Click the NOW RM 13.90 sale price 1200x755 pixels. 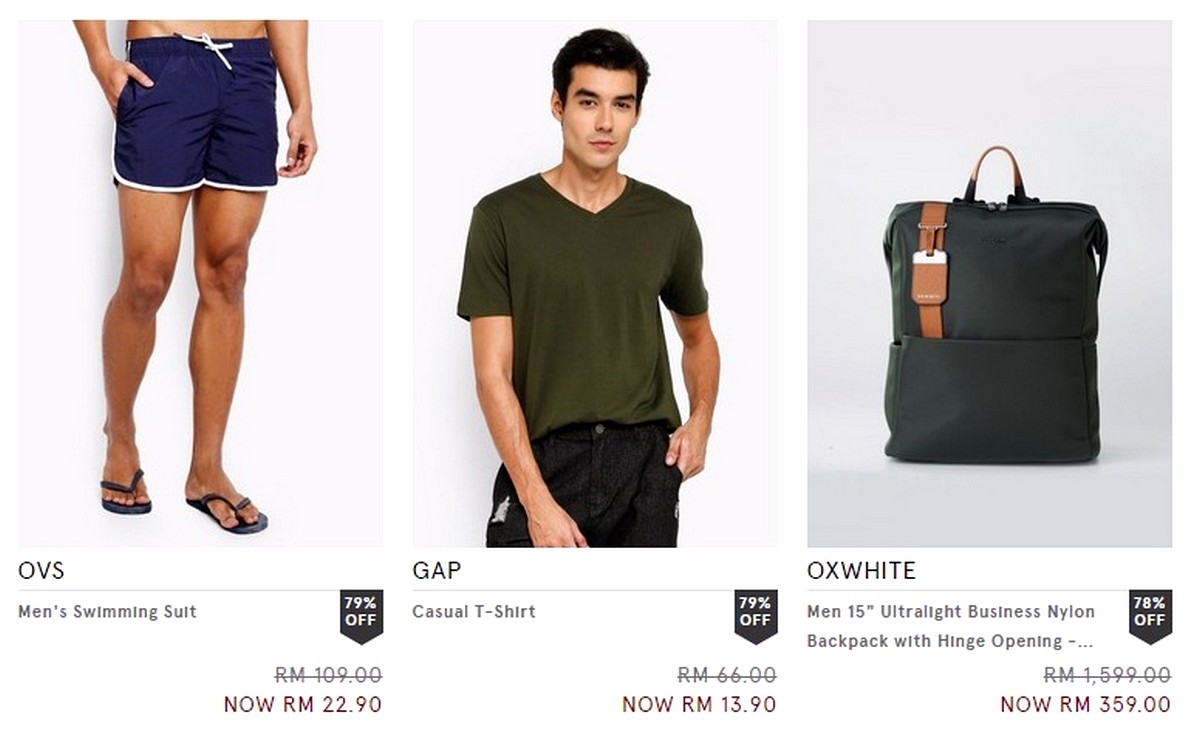(x=699, y=704)
